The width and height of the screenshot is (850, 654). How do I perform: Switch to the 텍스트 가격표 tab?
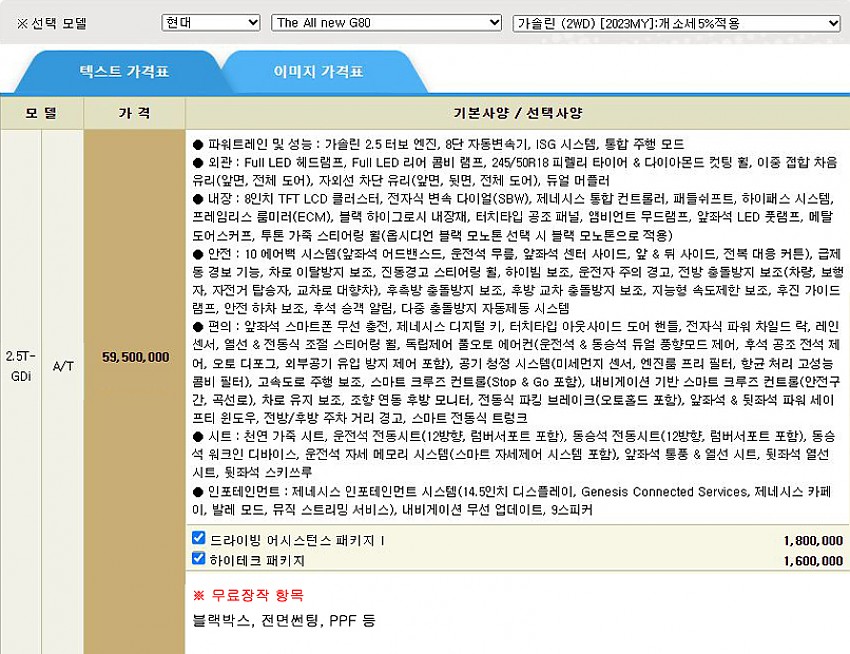click(x=122, y=72)
